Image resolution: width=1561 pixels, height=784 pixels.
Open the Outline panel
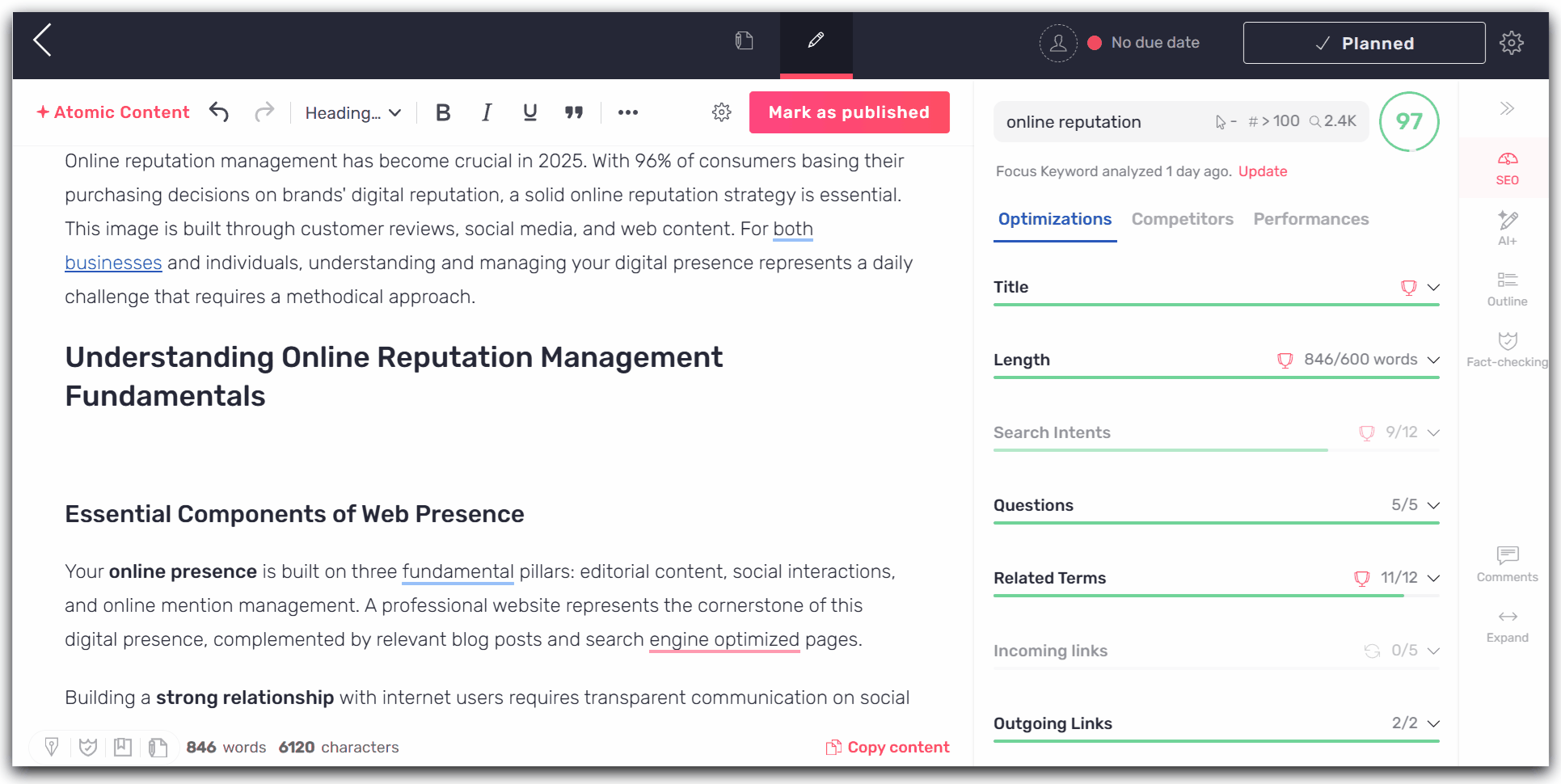coord(1507,289)
